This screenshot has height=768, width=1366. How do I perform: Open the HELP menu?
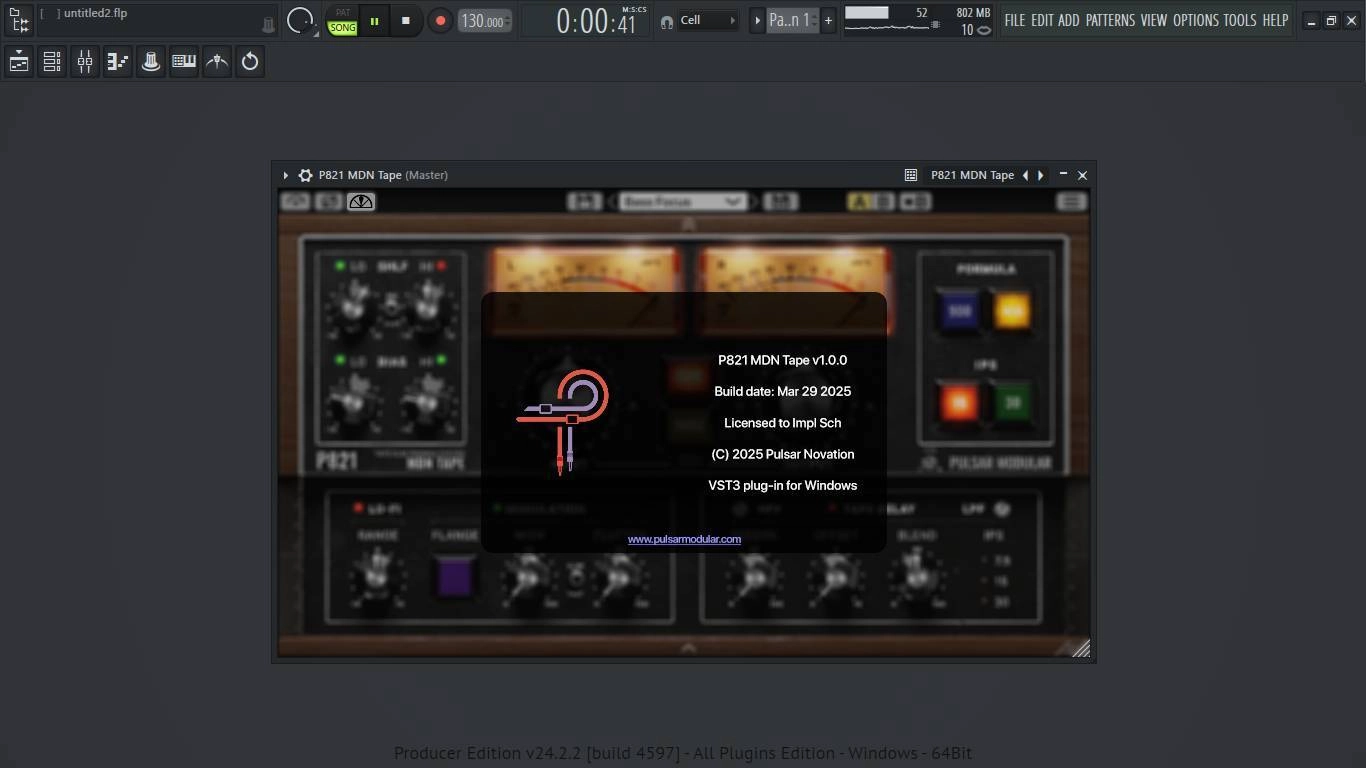tap(1275, 20)
